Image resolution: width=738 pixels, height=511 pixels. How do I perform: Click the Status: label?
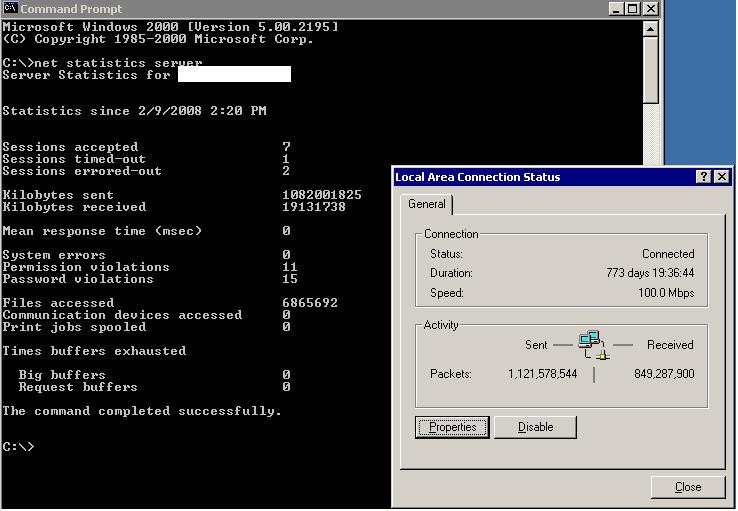coord(446,254)
